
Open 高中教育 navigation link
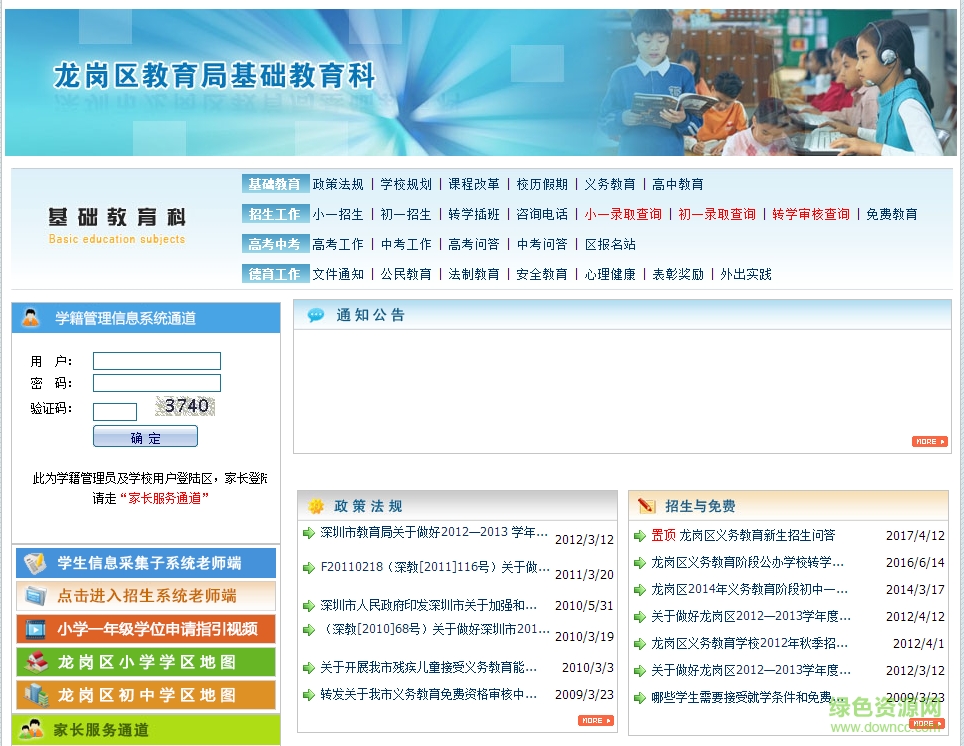coord(678,184)
